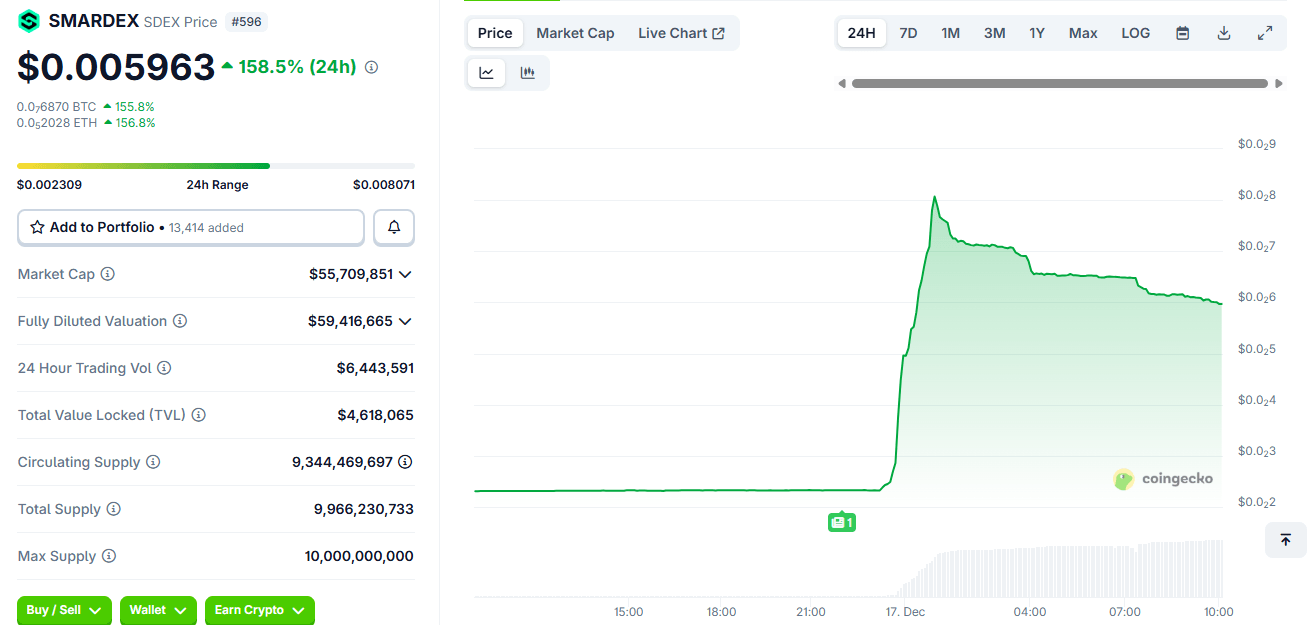Open the Live Chart tab
The image size is (1312, 625).
[681, 33]
